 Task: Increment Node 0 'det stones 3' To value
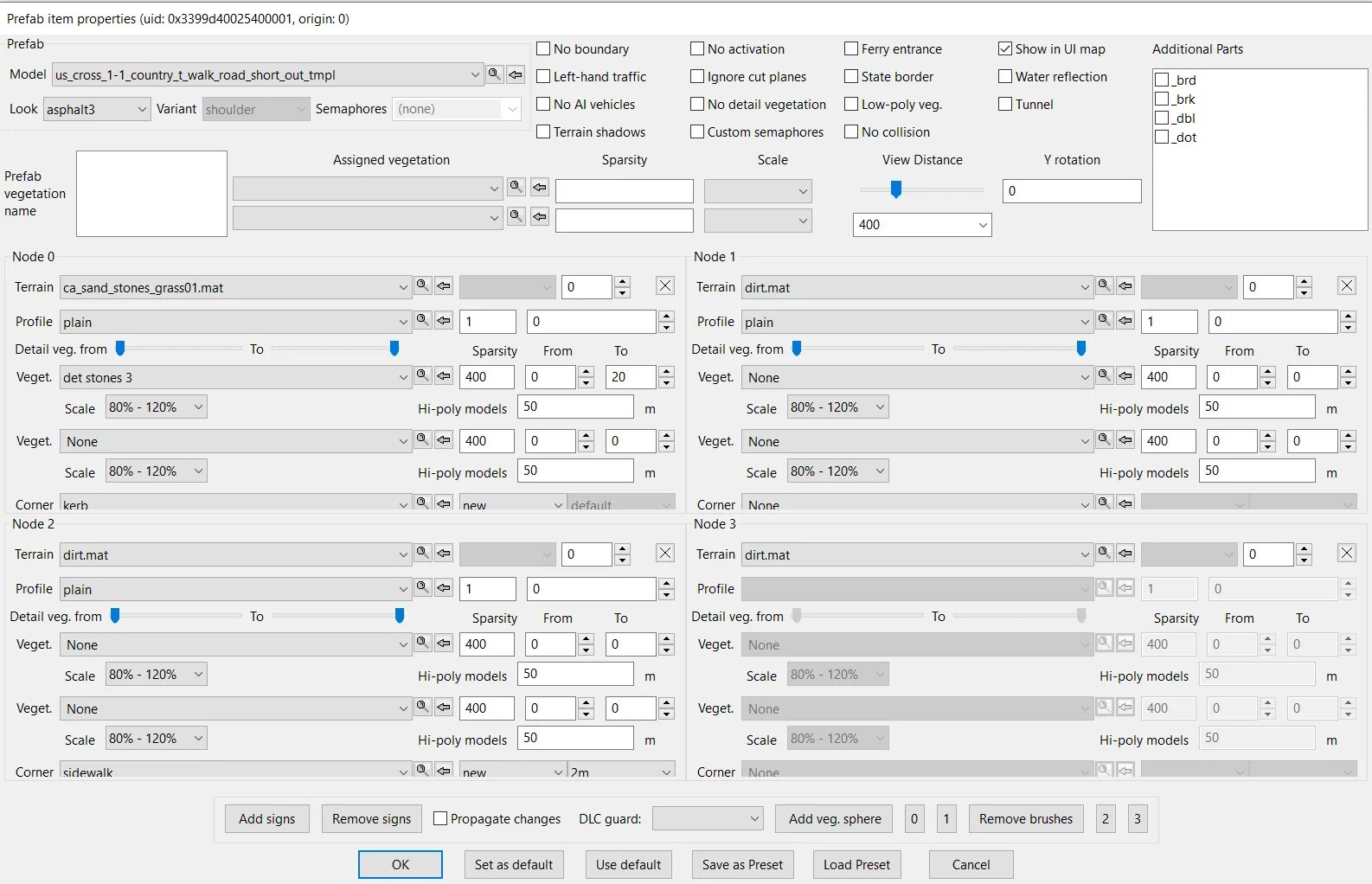(666, 372)
